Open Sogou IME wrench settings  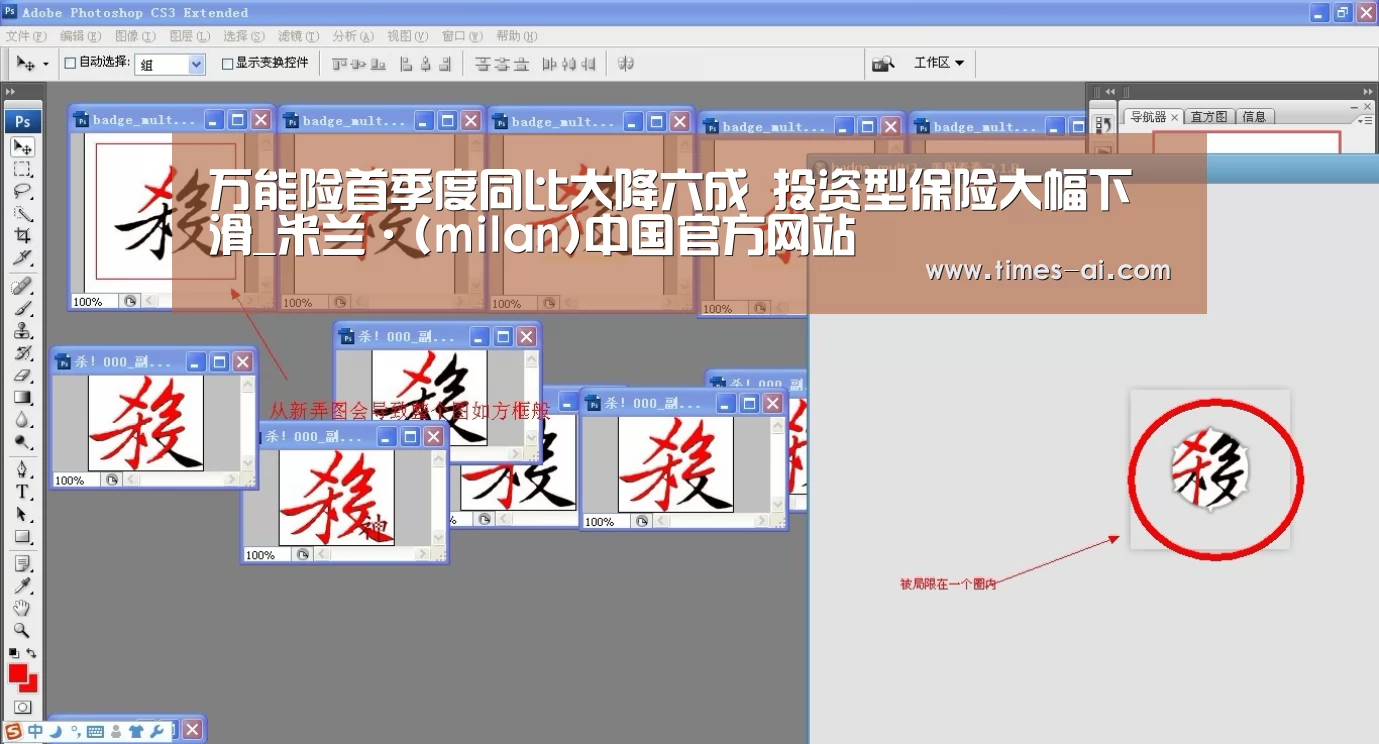tap(157, 732)
